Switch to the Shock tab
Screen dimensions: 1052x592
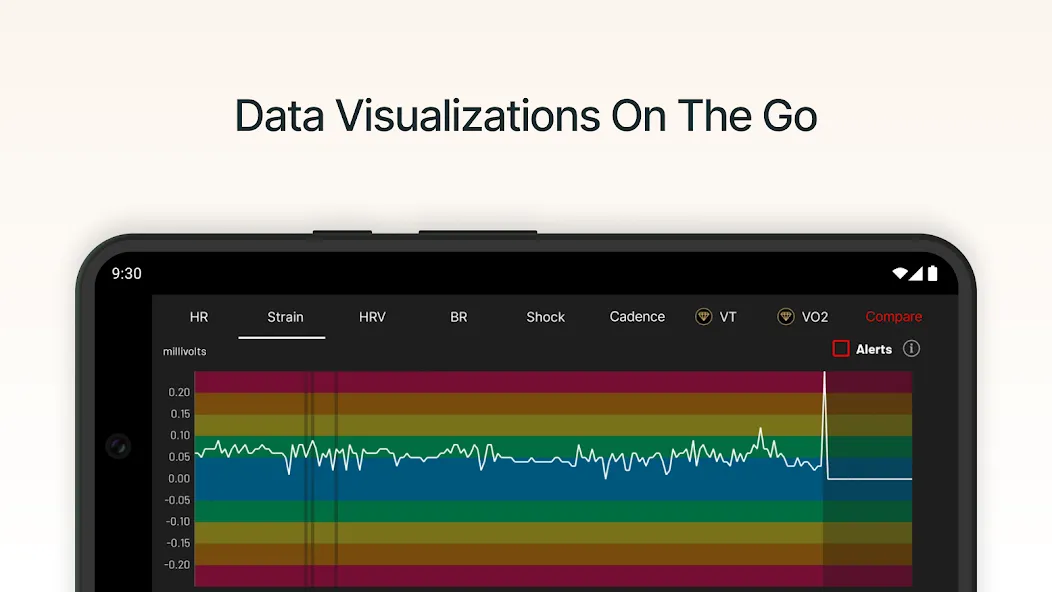pos(545,317)
